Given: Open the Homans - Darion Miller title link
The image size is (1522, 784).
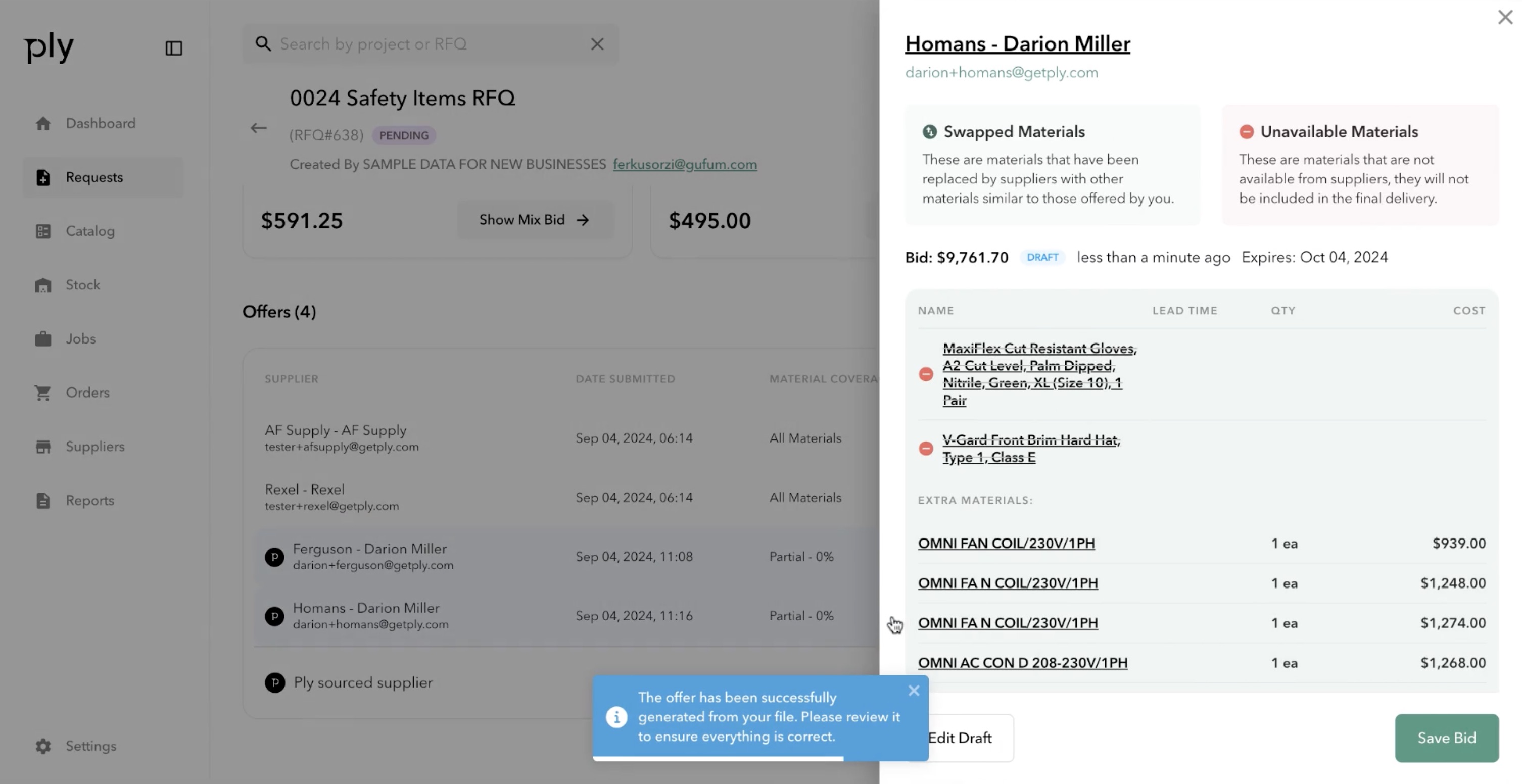Looking at the screenshot, I should click(x=1017, y=44).
